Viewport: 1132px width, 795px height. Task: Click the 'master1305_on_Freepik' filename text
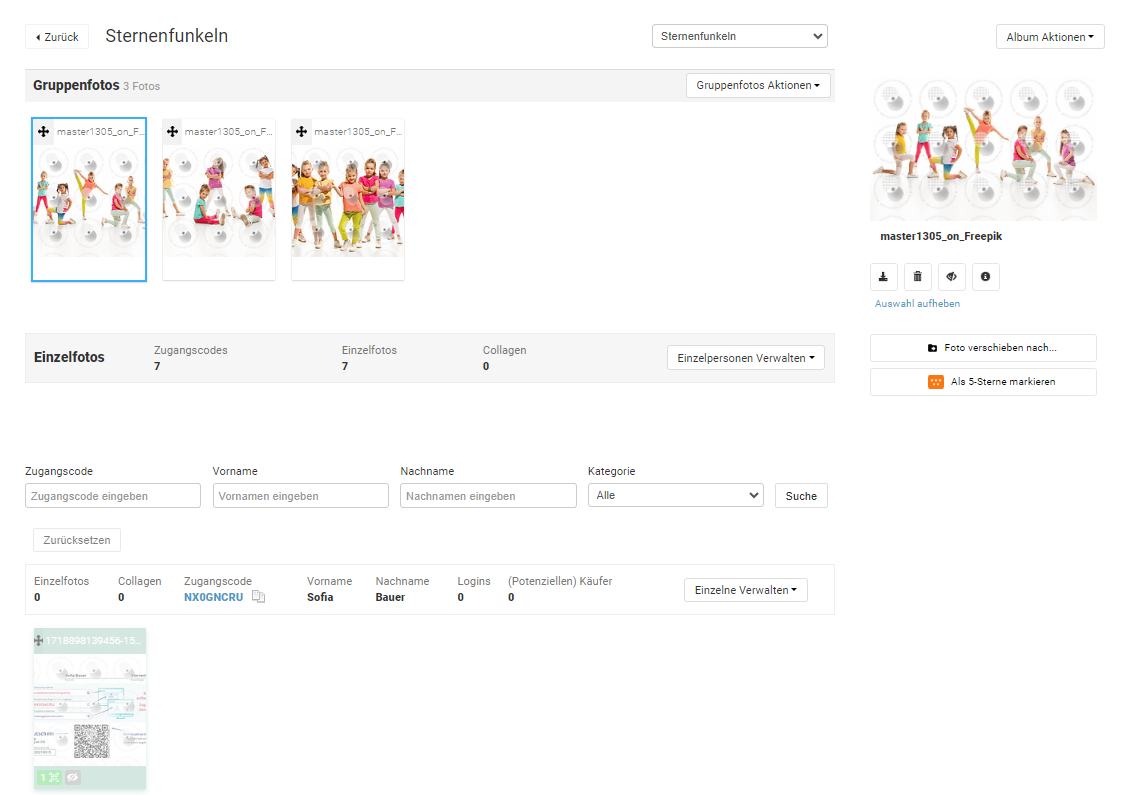(941, 236)
